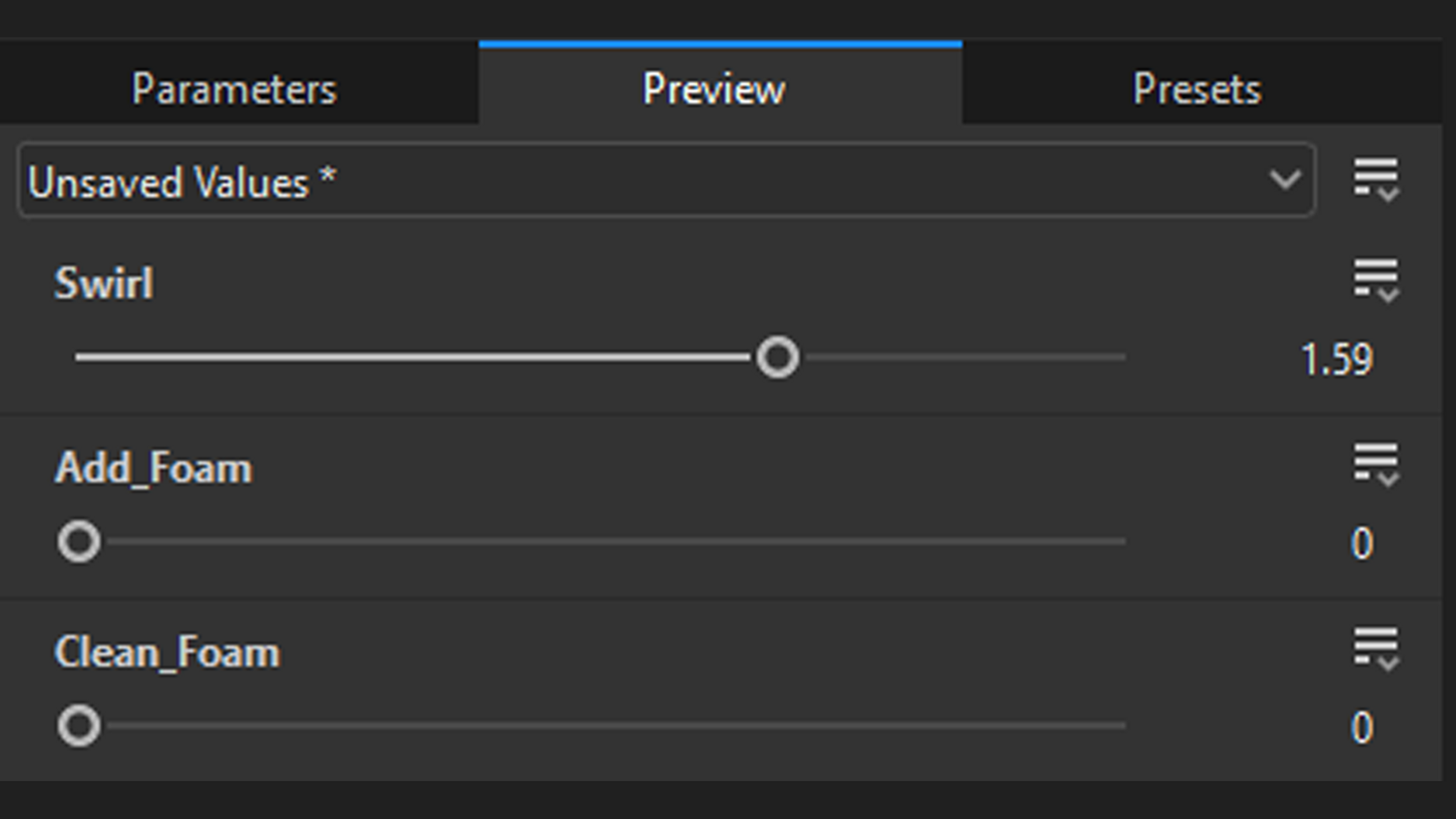Click the Clean_Foam value field showing 0
The image size is (1456, 819).
coord(1362,728)
